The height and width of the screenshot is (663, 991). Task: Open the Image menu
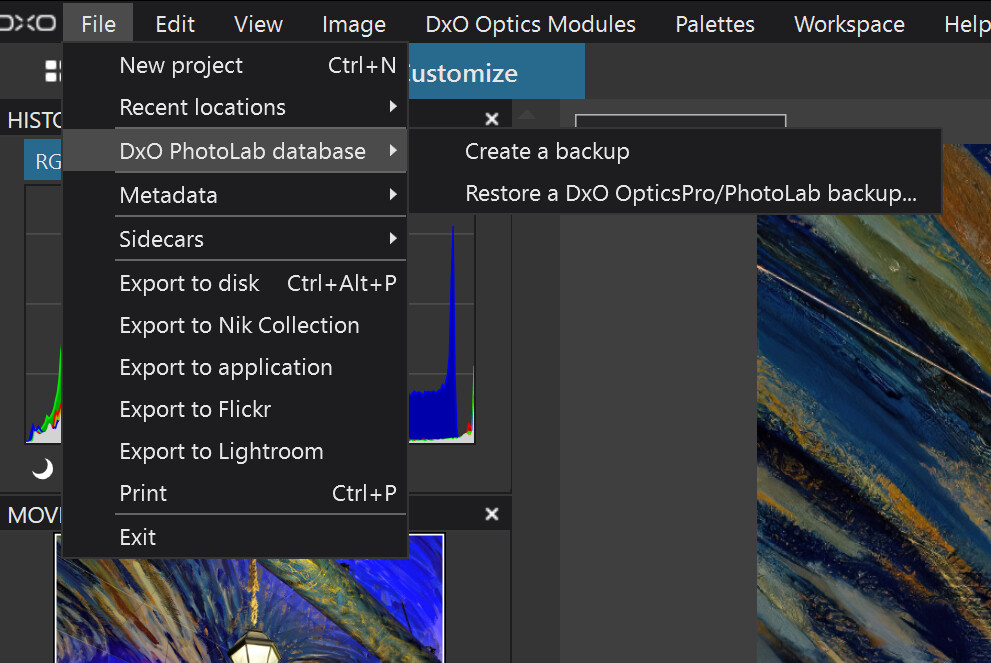click(x=354, y=24)
